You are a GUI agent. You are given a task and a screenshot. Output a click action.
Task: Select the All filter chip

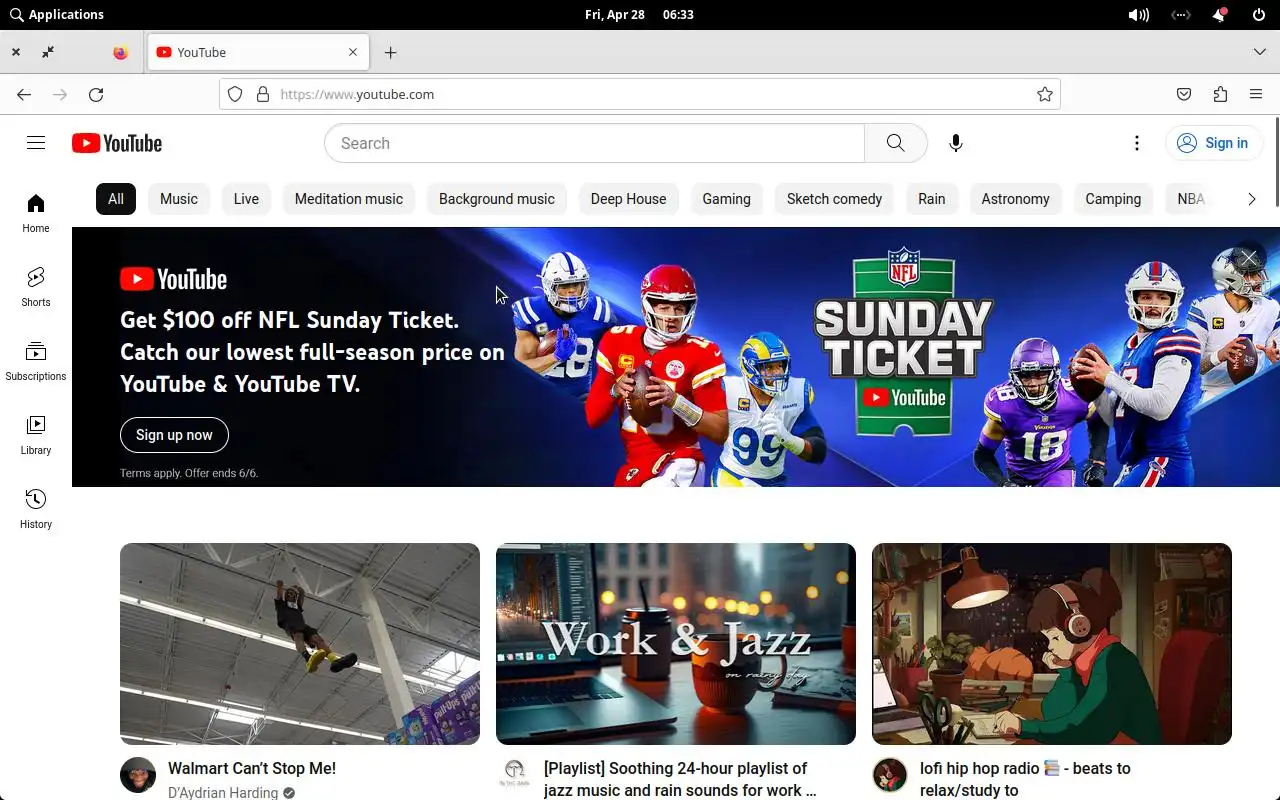tap(116, 199)
